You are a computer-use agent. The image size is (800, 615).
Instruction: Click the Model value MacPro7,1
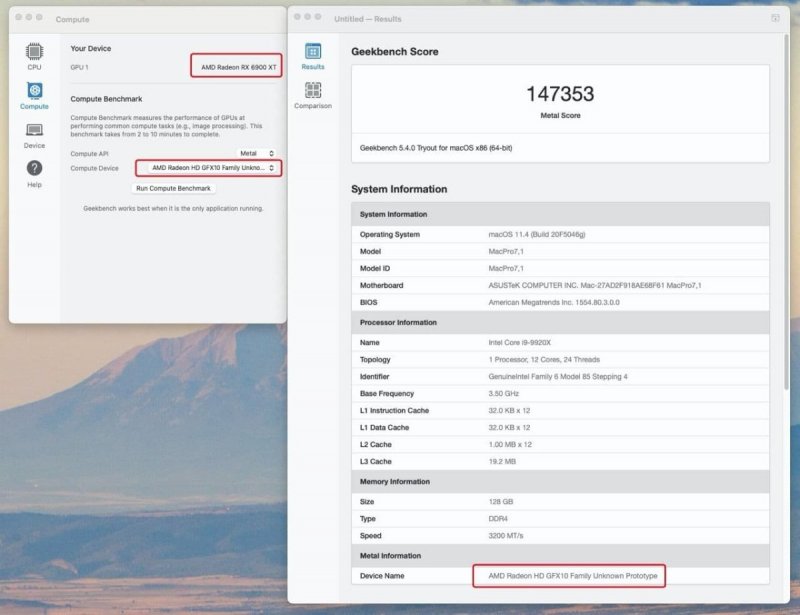506,251
